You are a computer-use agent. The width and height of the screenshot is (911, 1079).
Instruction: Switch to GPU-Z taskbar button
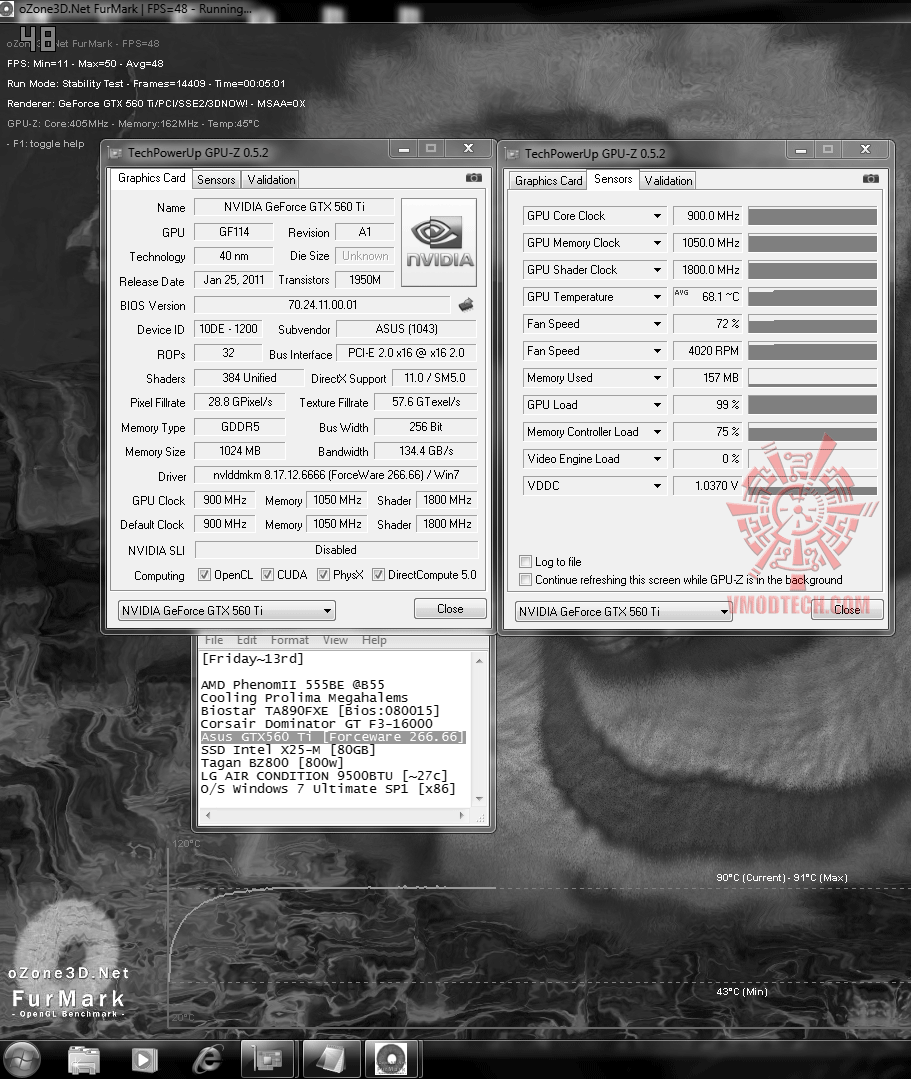[267, 1059]
